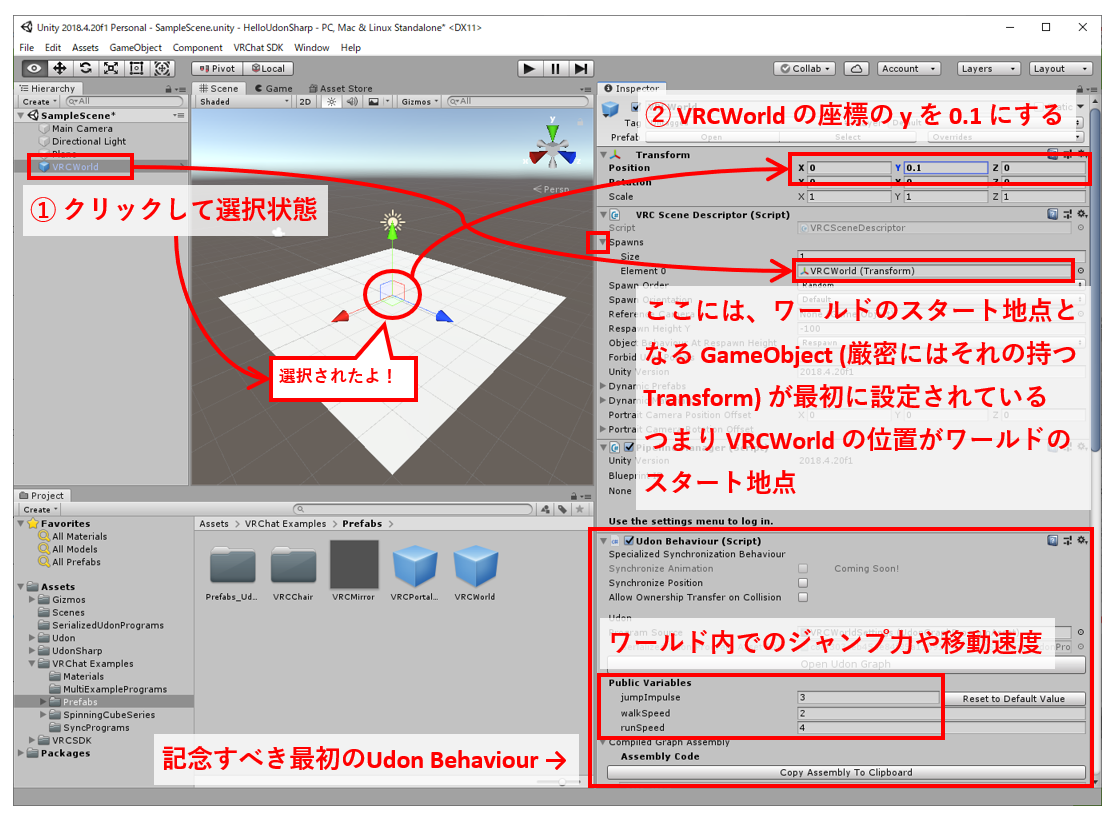Screen dimensions: 1113x821
Task: Select the combined Transform tool
Action: [163, 68]
